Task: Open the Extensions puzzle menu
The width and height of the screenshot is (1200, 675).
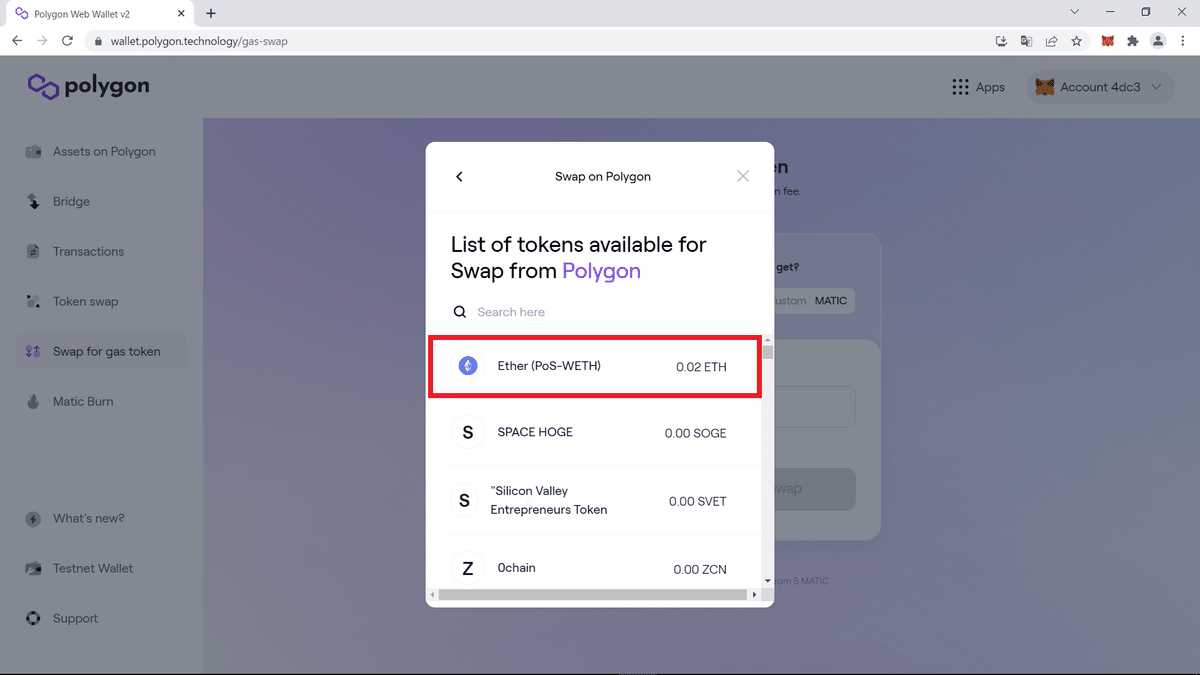Action: pyautogui.click(x=1133, y=41)
